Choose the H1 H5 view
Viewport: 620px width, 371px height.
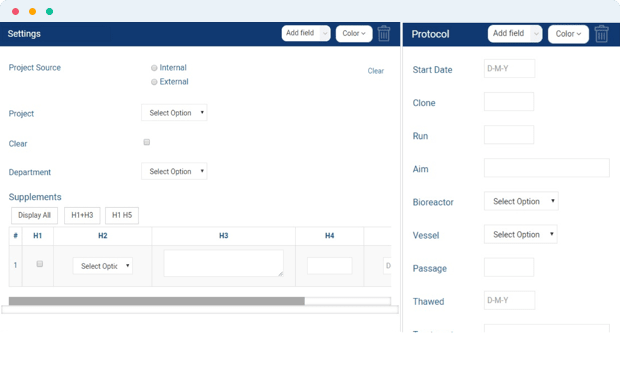point(122,216)
